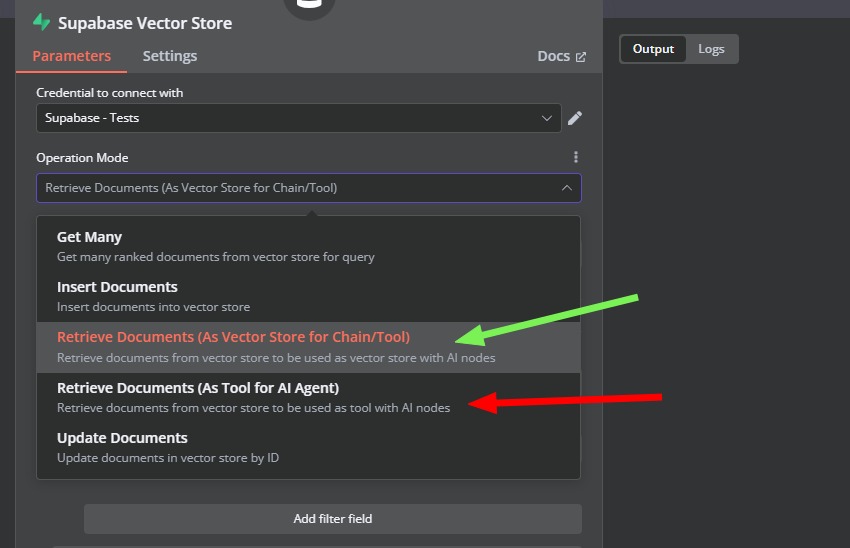Viewport: 850px width, 548px height.
Task: Select the Logs tab
Action: tap(711, 49)
